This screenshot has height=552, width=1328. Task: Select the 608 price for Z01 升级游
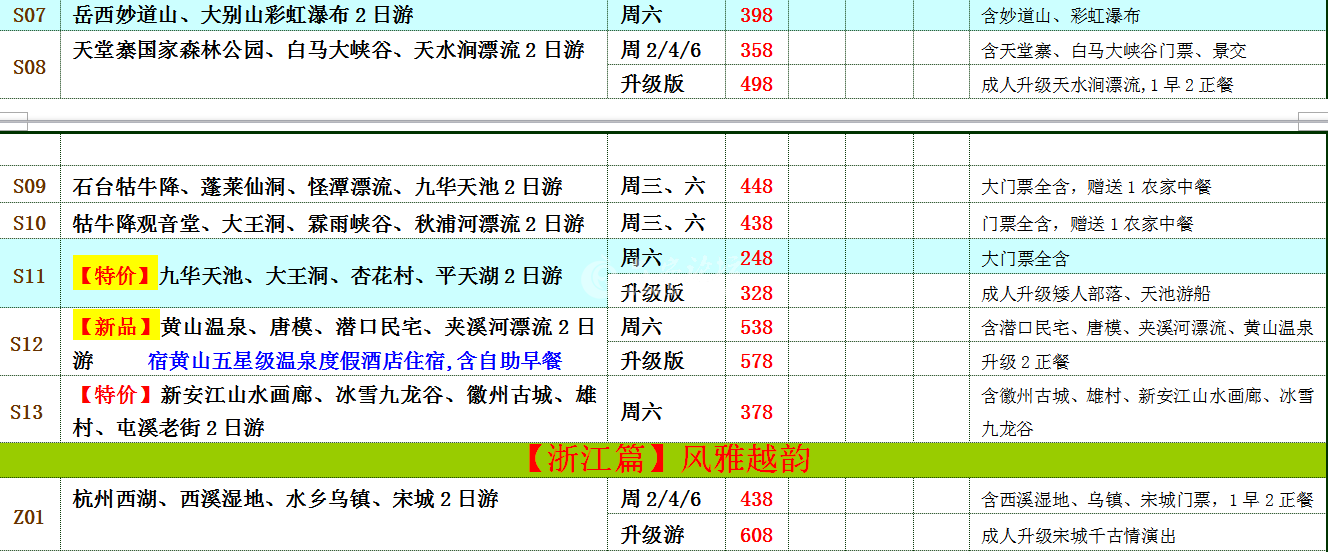(756, 535)
